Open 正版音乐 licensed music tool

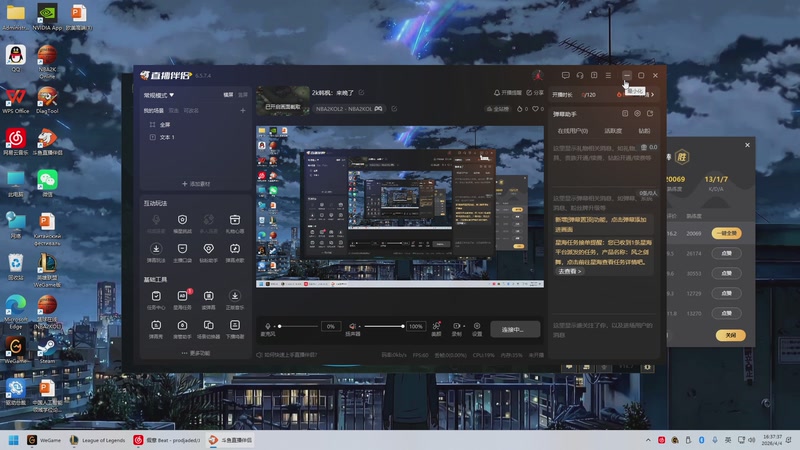pos(235,300)
